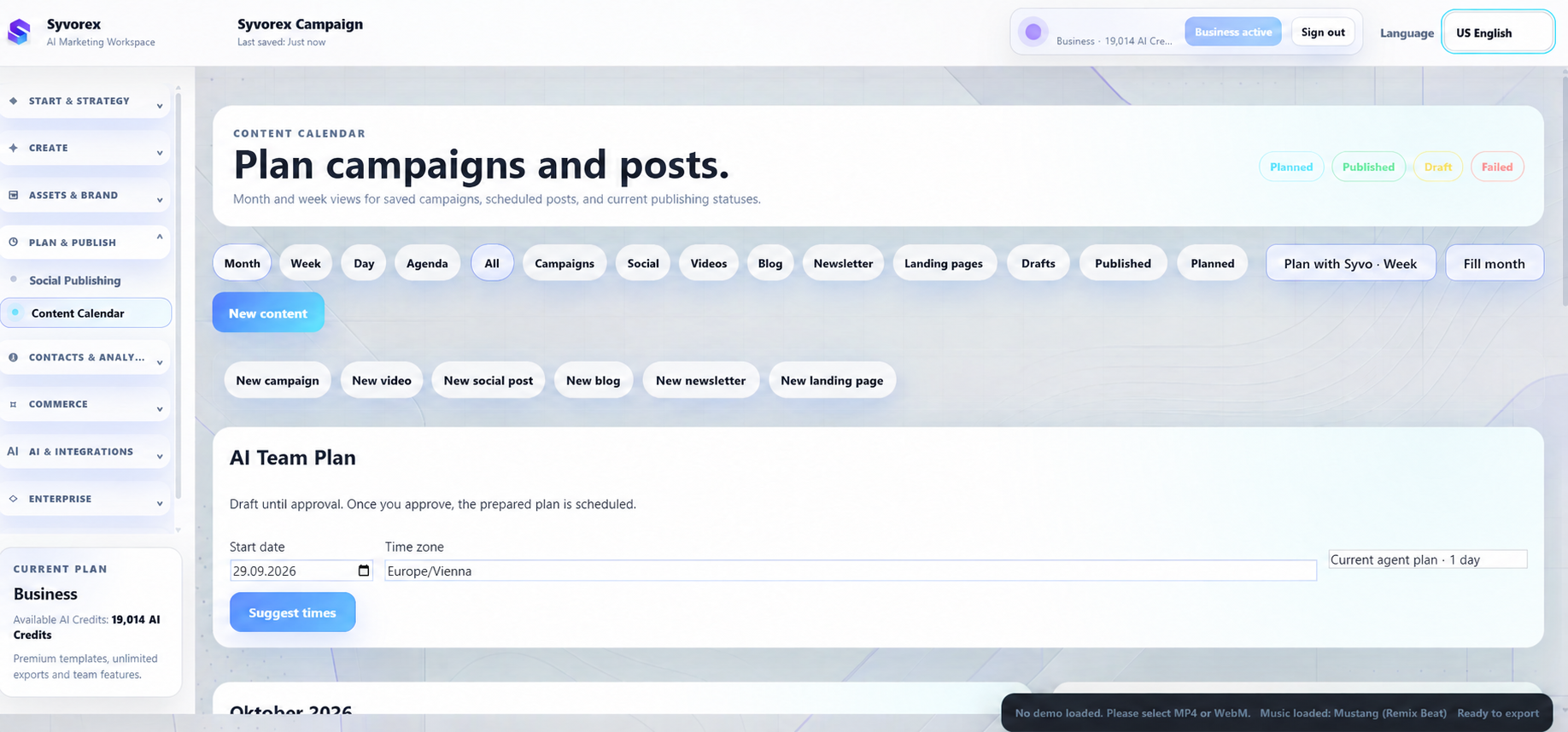Expand the Start & Strategy chevron
Screen dimensions: 1568x732
click(160, 106)
